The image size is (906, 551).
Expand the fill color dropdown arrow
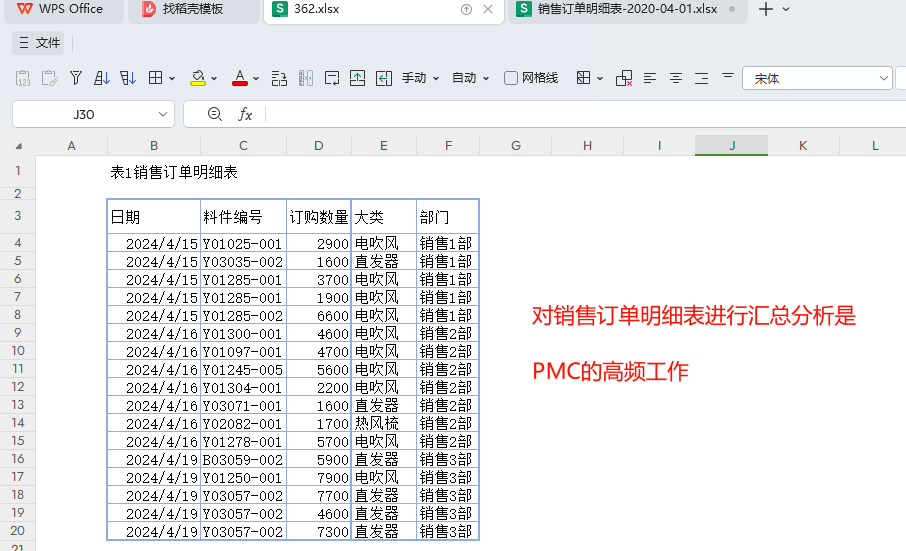(214, 78)
